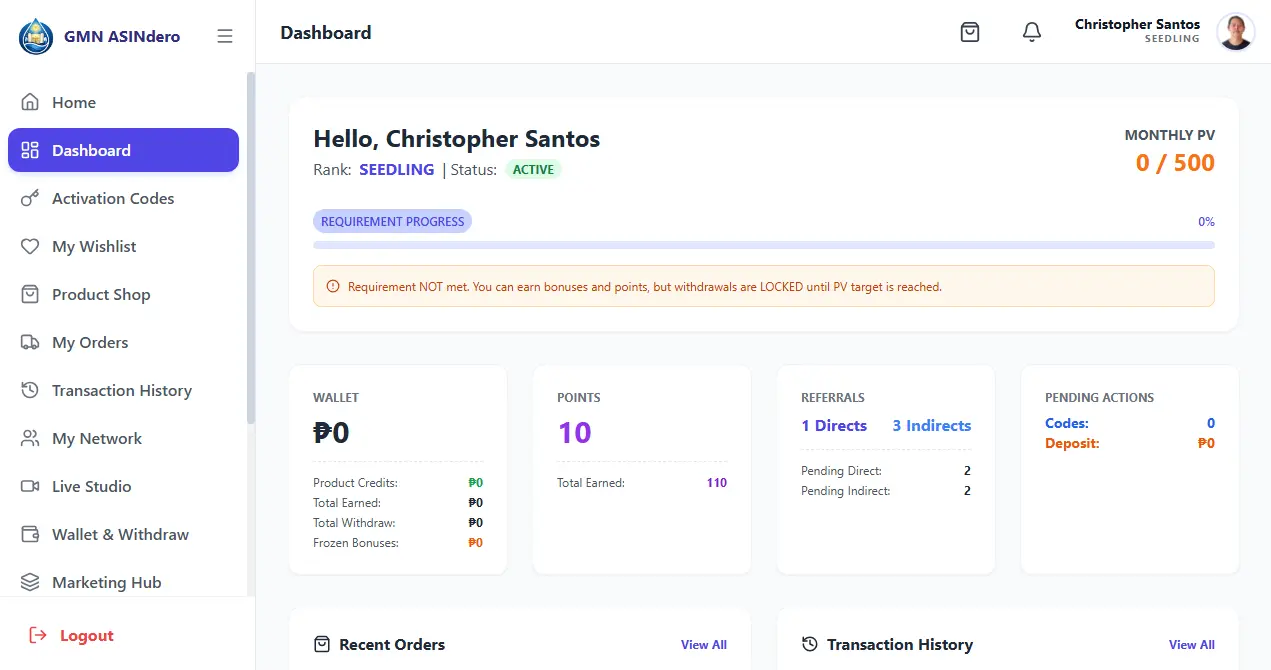Collapse sidebar with the hamburger menu icon
Image resolution: width=1271 pixels, height=670 pixels.
pyautogui.click(x=225, y=36)
